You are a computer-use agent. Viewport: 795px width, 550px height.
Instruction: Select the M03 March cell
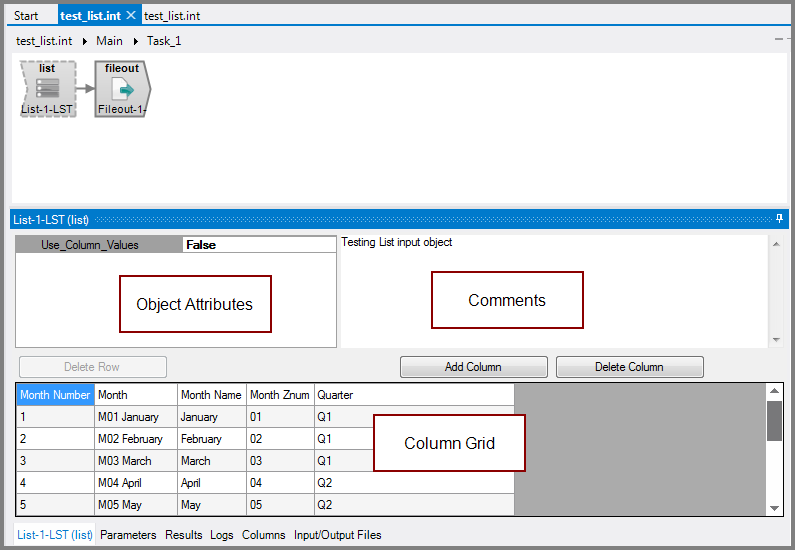pyautogui.click(x=135, y=461)
